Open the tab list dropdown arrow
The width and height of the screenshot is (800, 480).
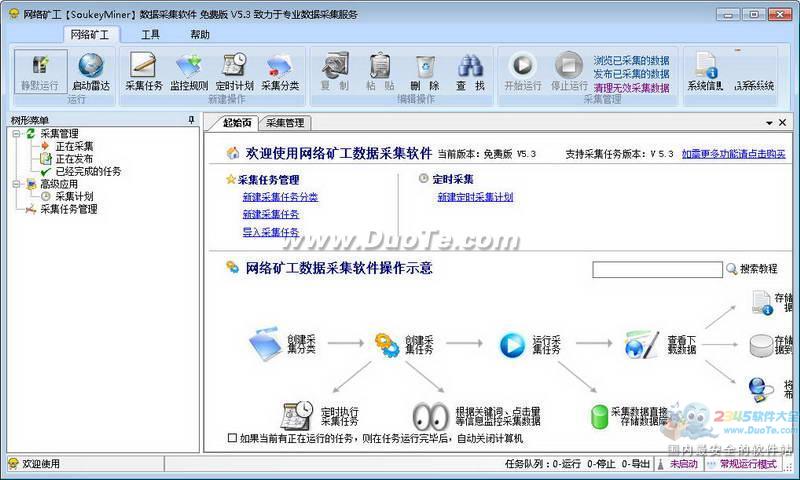769,123
